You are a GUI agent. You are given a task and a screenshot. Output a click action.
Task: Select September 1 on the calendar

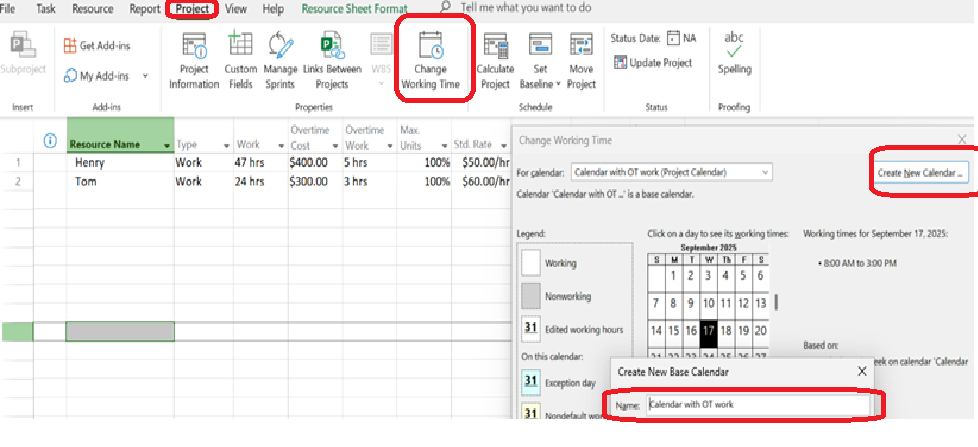(x=673, y=276)
